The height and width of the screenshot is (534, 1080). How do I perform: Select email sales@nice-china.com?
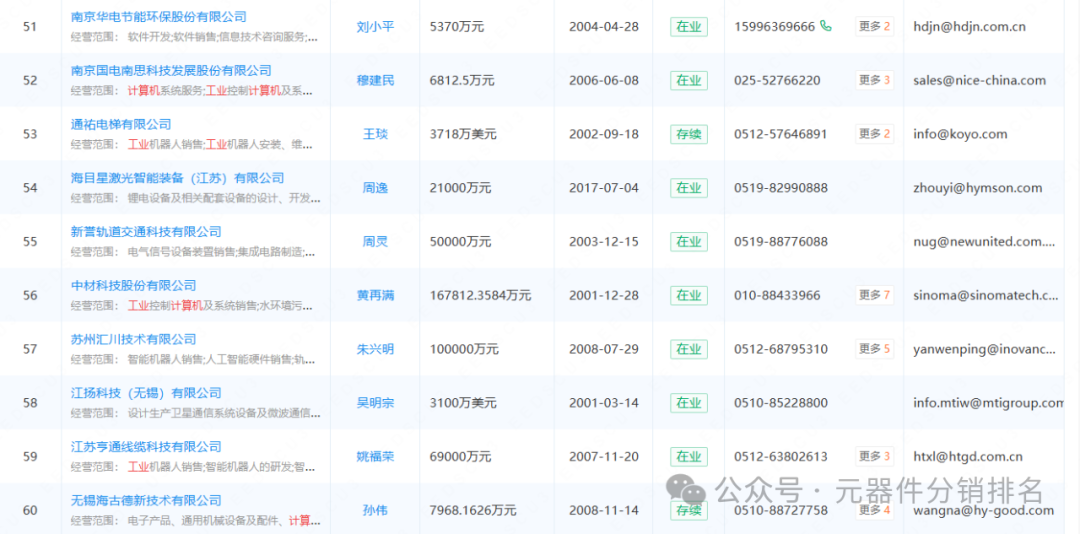(x=979, y=81)
